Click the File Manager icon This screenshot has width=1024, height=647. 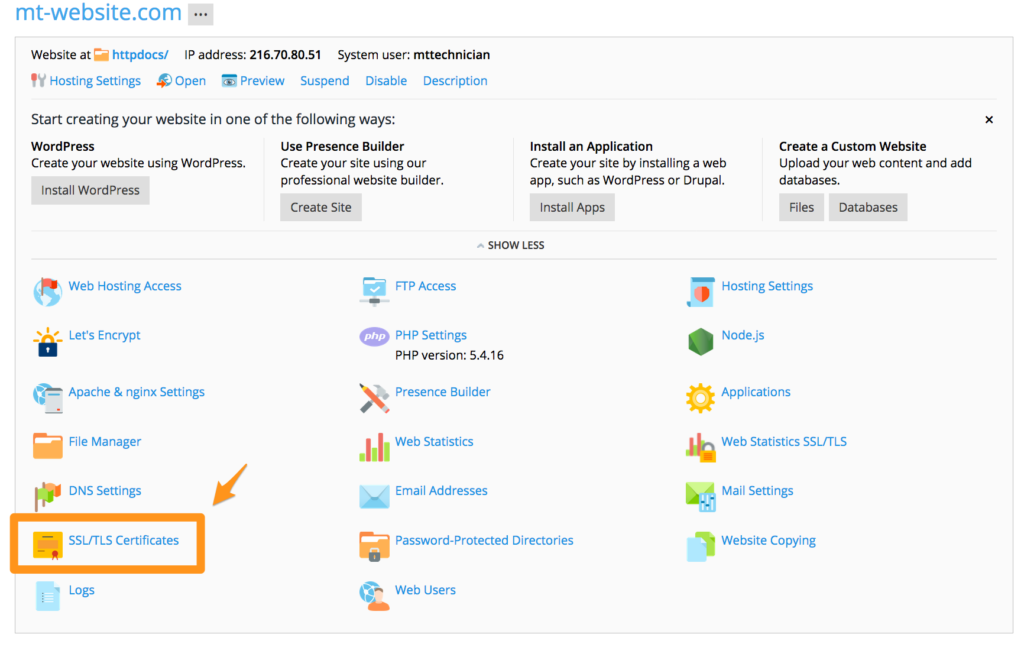click(48, 442)
